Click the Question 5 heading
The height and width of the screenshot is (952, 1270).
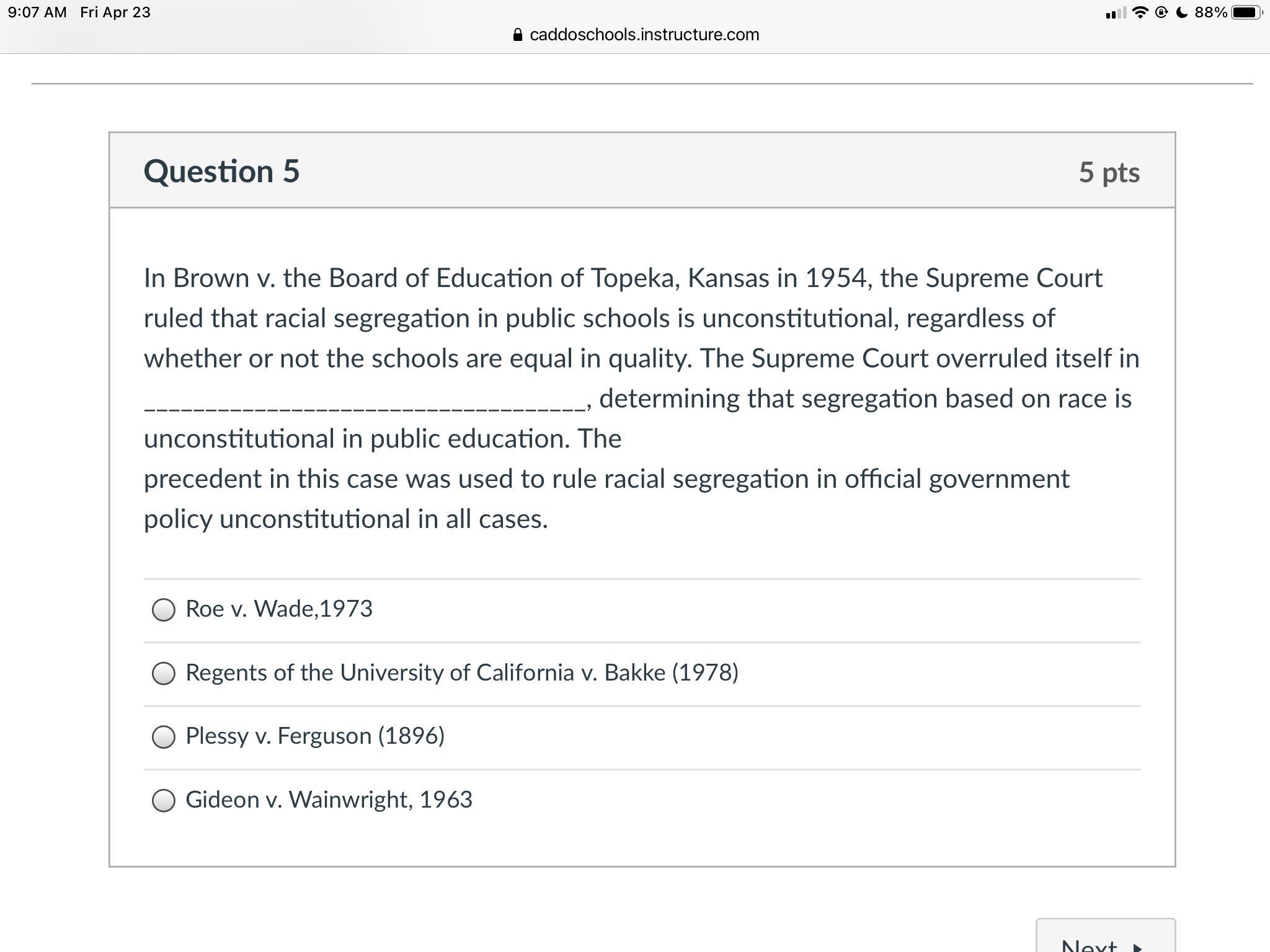(221, 171)
